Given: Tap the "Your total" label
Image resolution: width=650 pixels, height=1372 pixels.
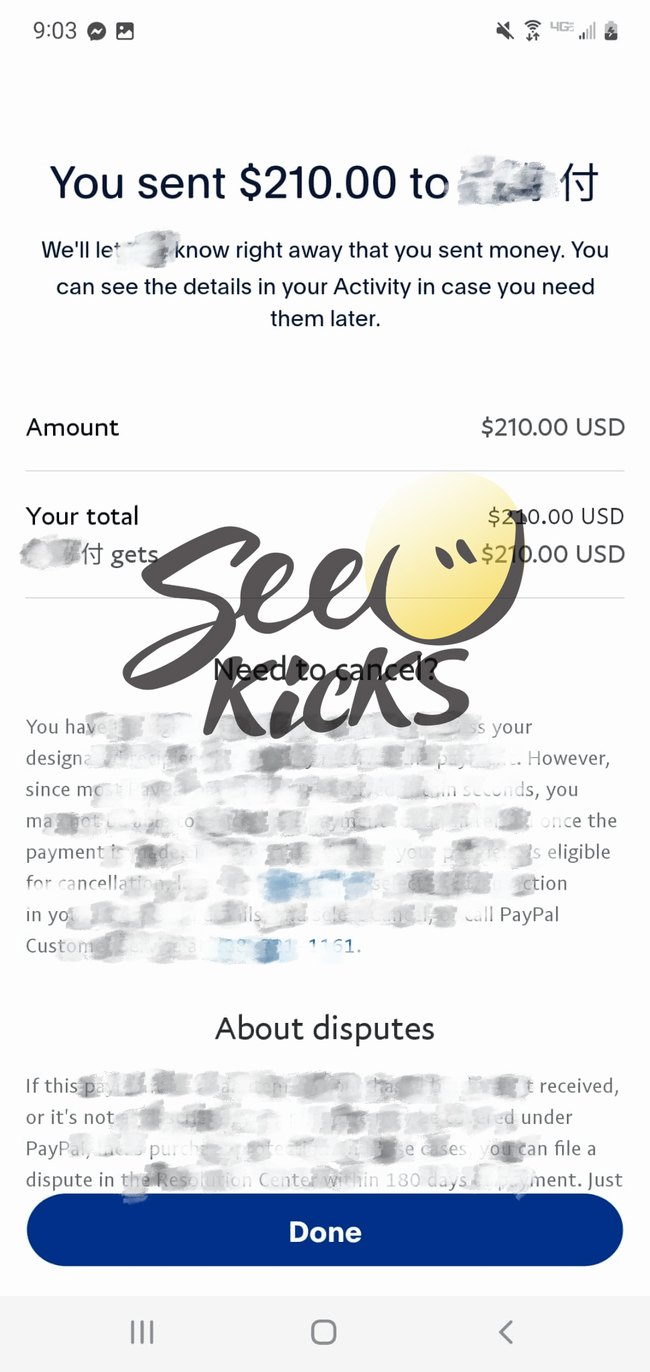Looking at the screenshot, I should [x=82, y=516].
